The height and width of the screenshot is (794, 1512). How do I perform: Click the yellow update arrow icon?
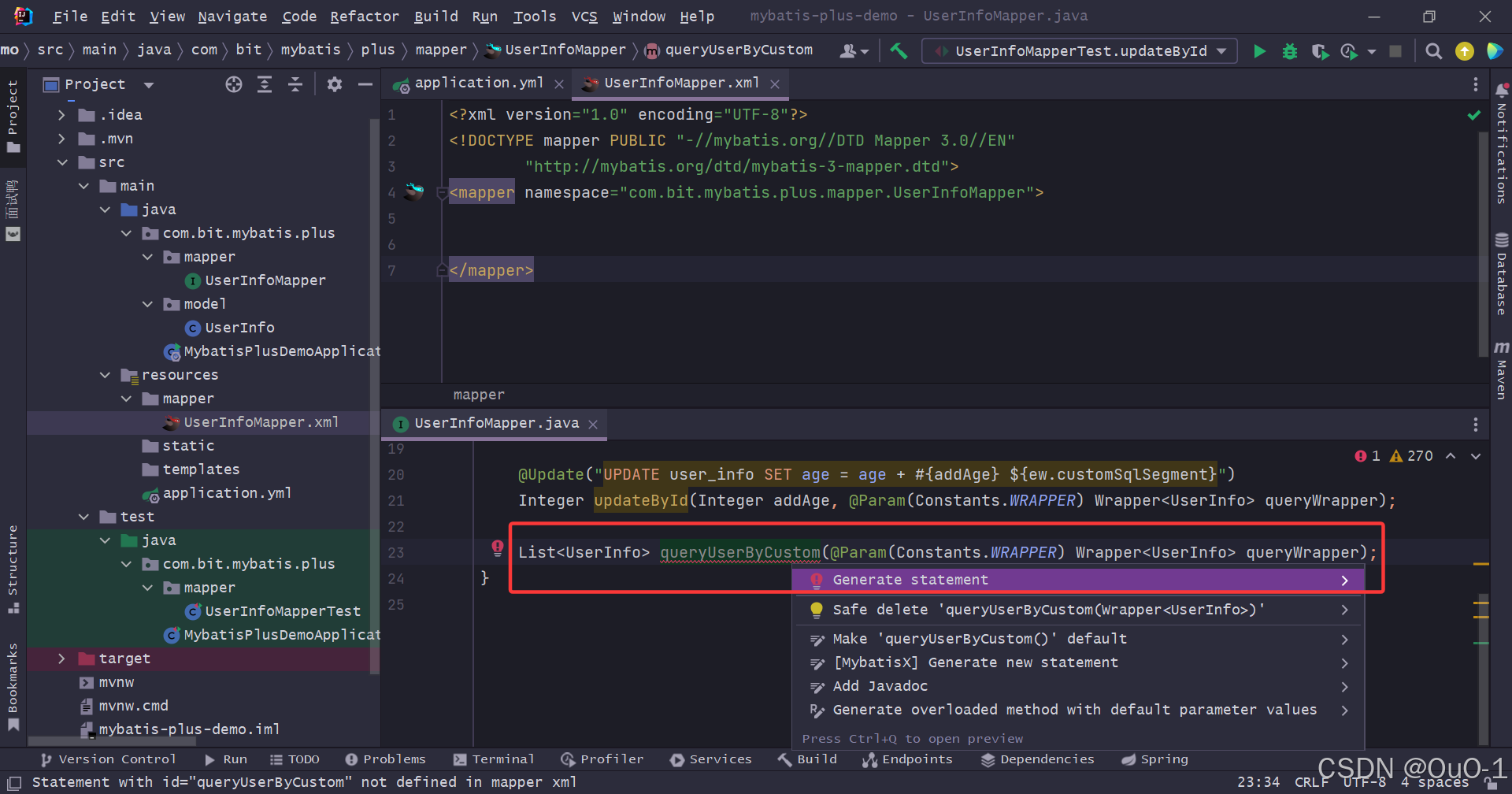click(x=1465, y=51)
